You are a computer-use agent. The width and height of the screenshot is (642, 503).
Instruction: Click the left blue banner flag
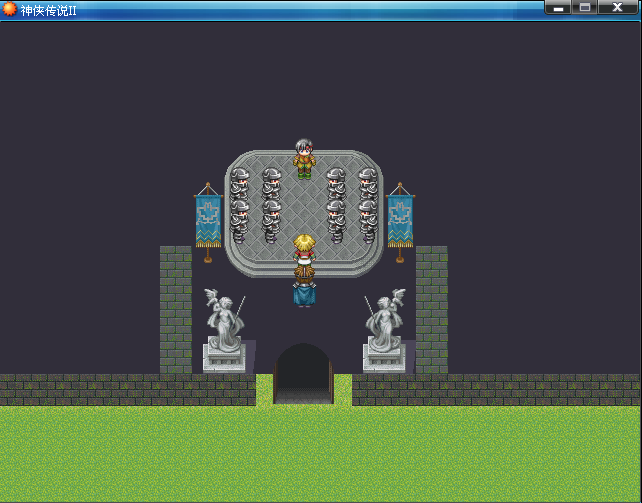point(208,222)
